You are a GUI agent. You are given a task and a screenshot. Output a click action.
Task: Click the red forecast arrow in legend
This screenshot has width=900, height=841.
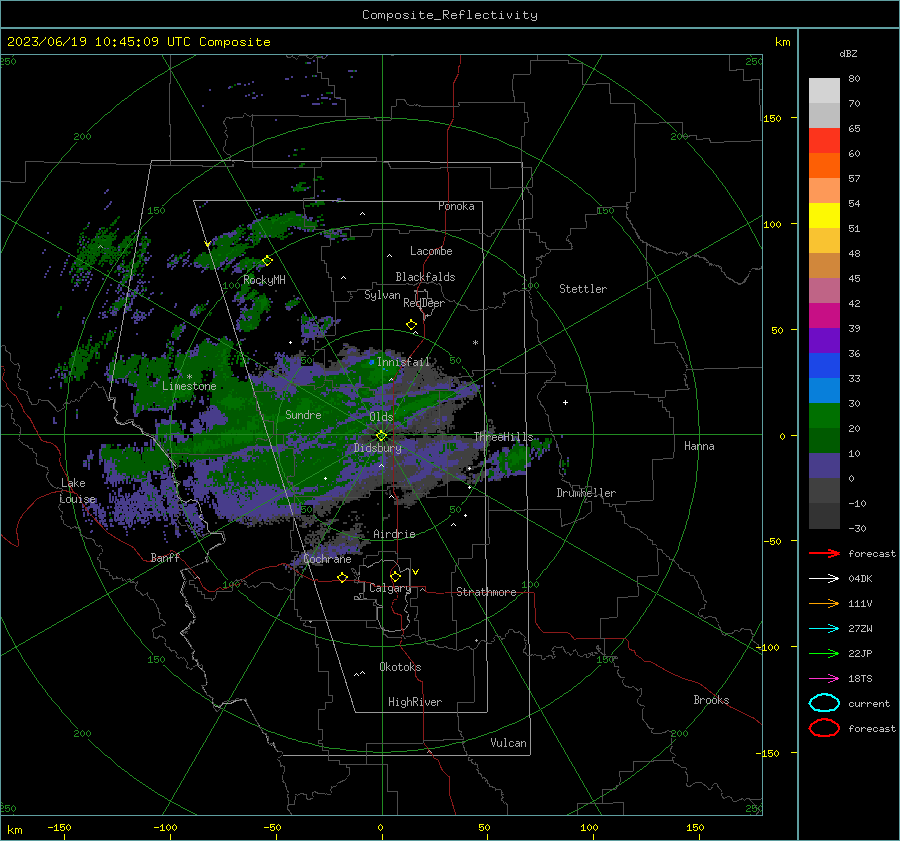point(824,553)
